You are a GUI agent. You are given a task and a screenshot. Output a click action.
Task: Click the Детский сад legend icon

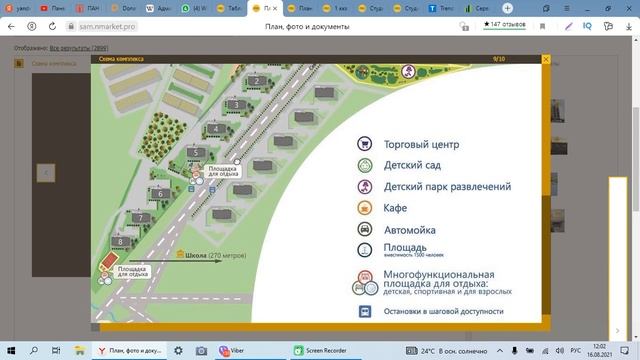coord(364,165)
